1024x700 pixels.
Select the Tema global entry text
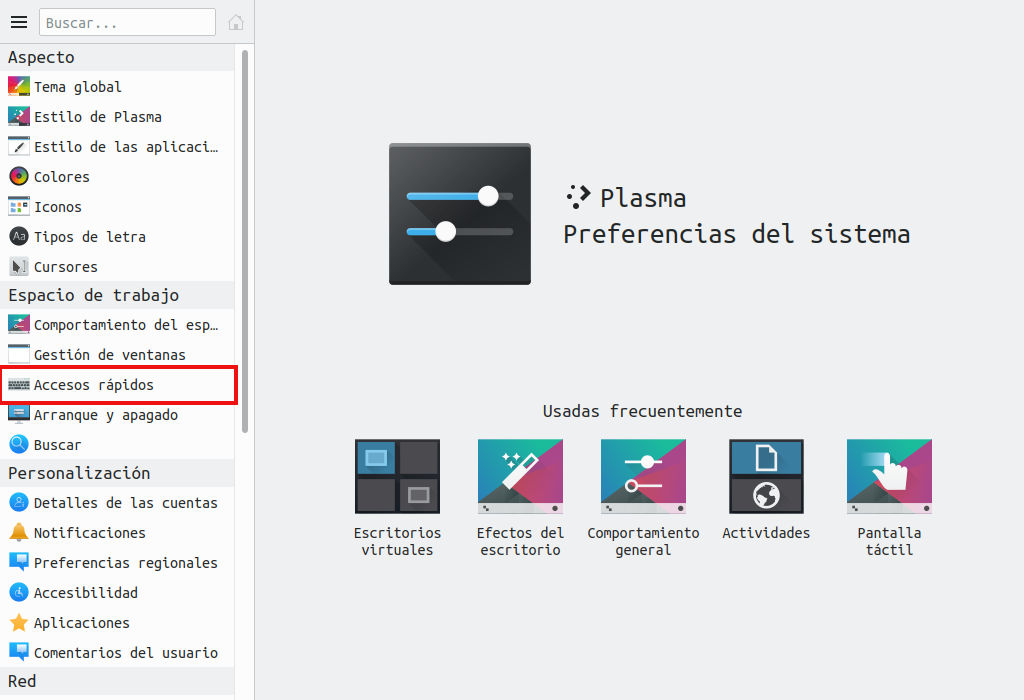pos(78,87)
